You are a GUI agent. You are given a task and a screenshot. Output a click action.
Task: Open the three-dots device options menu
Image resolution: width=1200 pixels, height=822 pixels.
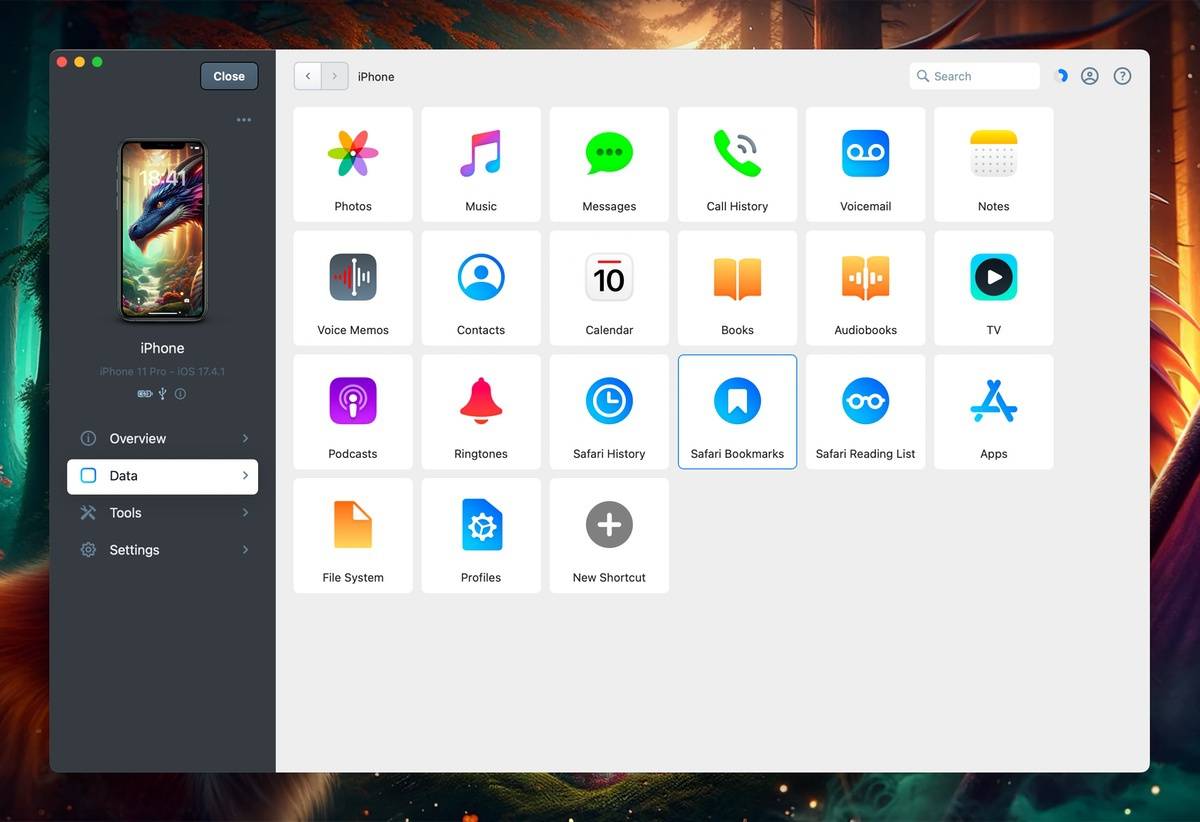(x=244, y=120)
